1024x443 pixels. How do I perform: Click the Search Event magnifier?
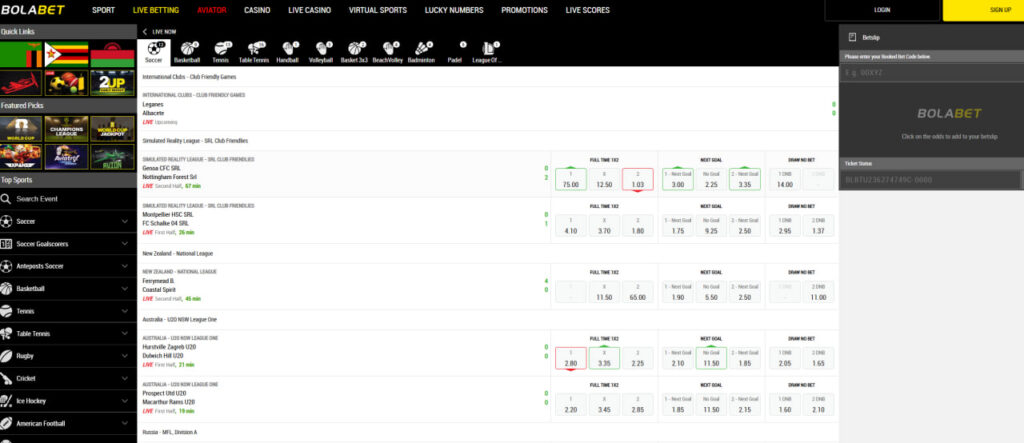[x=6, y=199]
